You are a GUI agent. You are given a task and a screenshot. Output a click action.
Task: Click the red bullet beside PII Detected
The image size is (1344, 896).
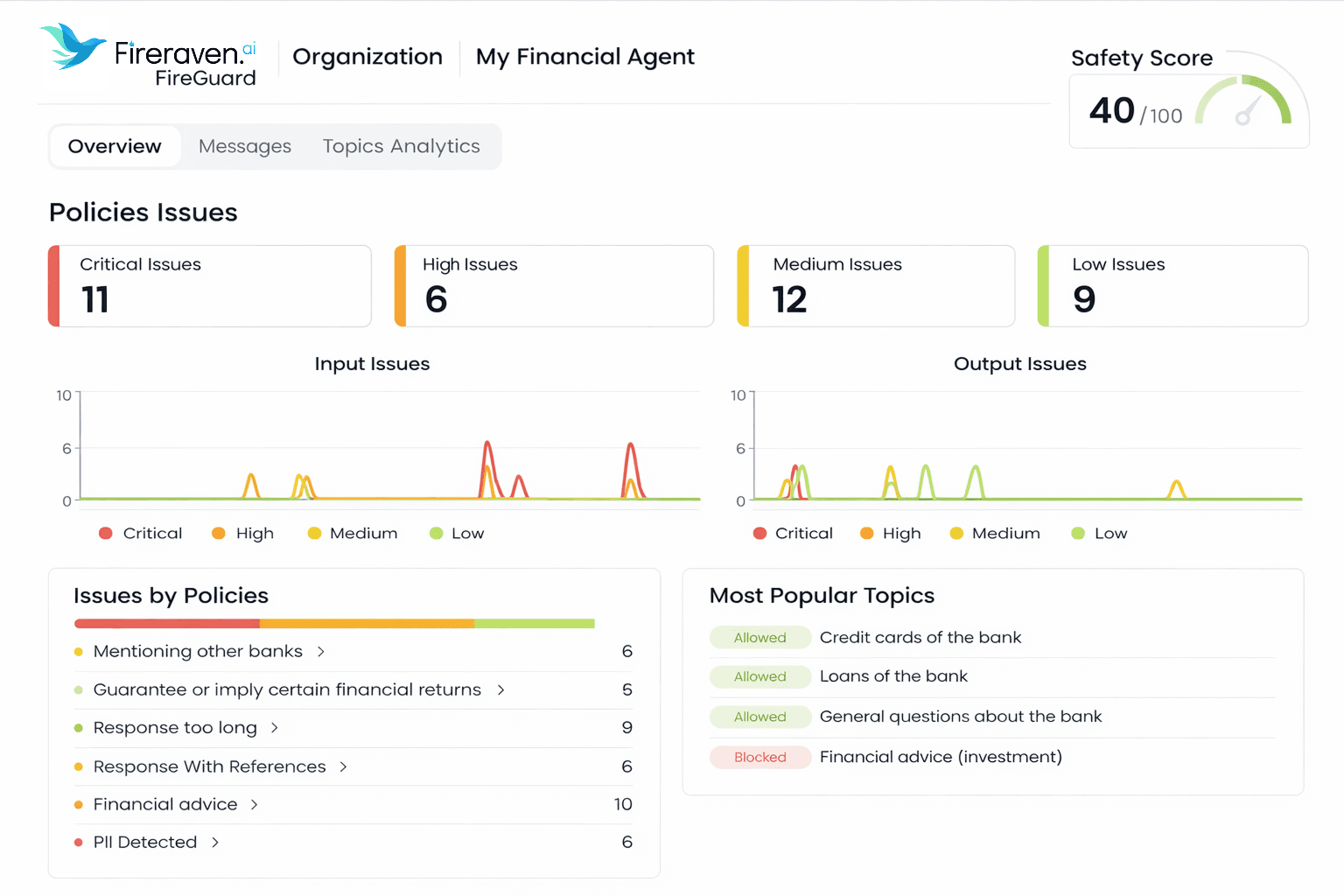[x=79, y=842]
